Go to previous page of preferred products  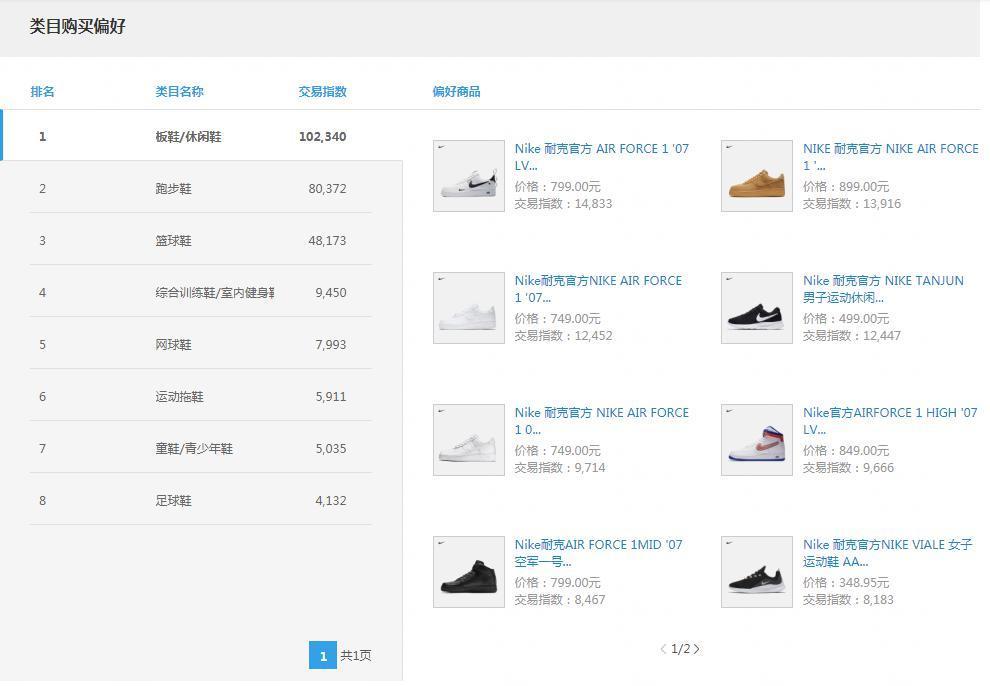coord(663,649)
